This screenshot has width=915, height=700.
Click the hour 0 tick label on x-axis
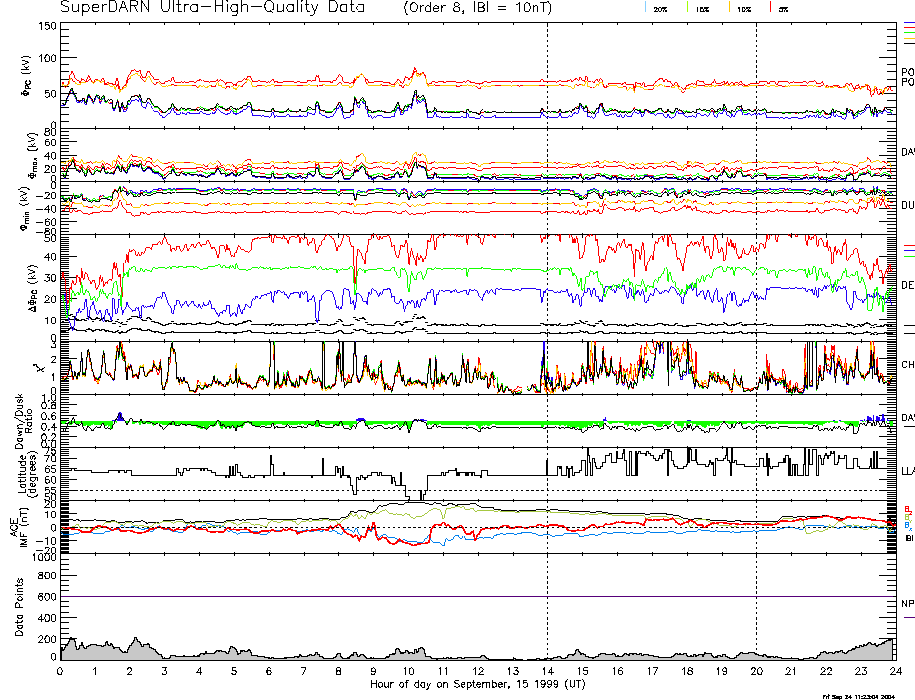(x=61, y=672)
